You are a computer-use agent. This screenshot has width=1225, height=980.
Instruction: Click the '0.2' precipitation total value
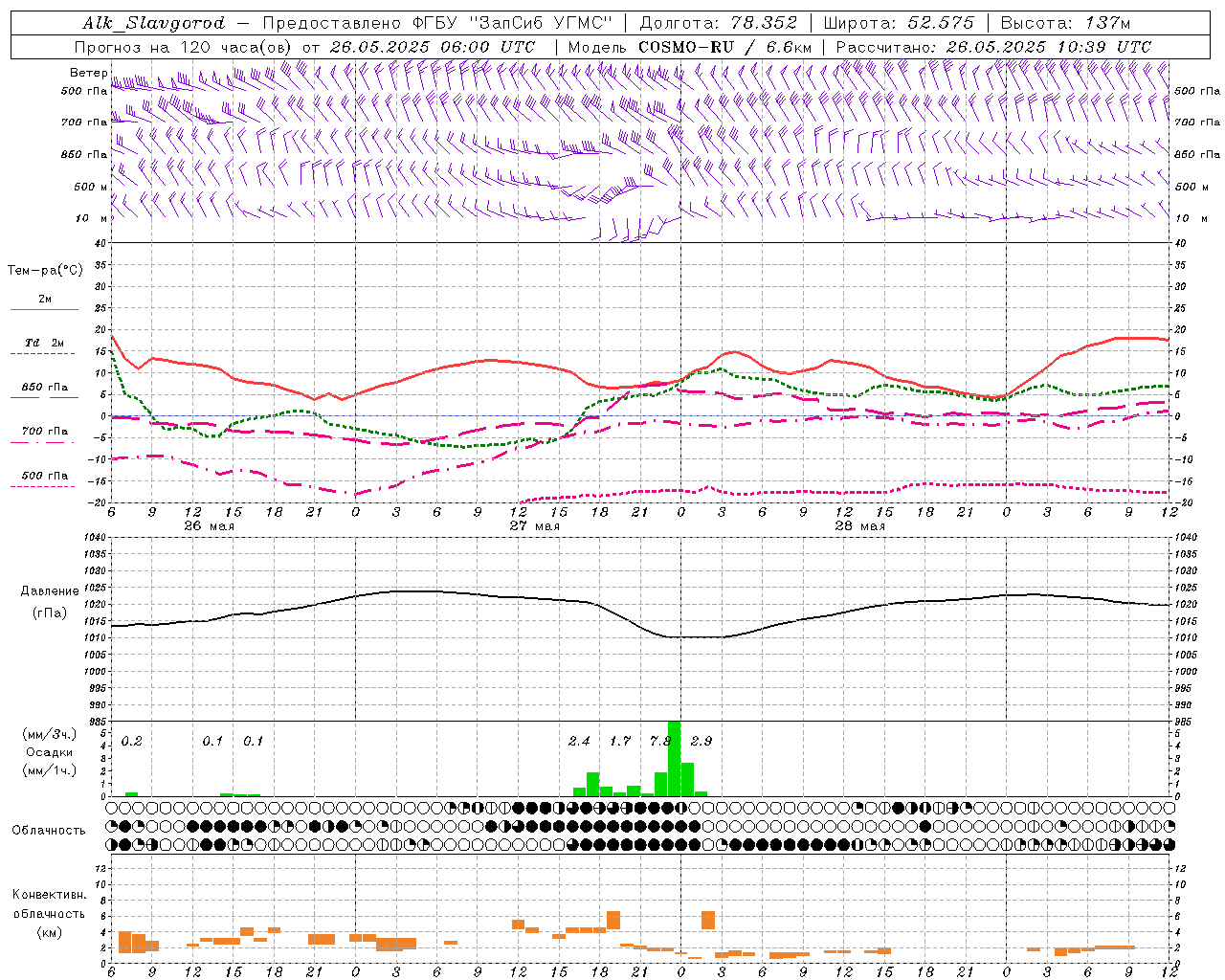pos(131,741)
